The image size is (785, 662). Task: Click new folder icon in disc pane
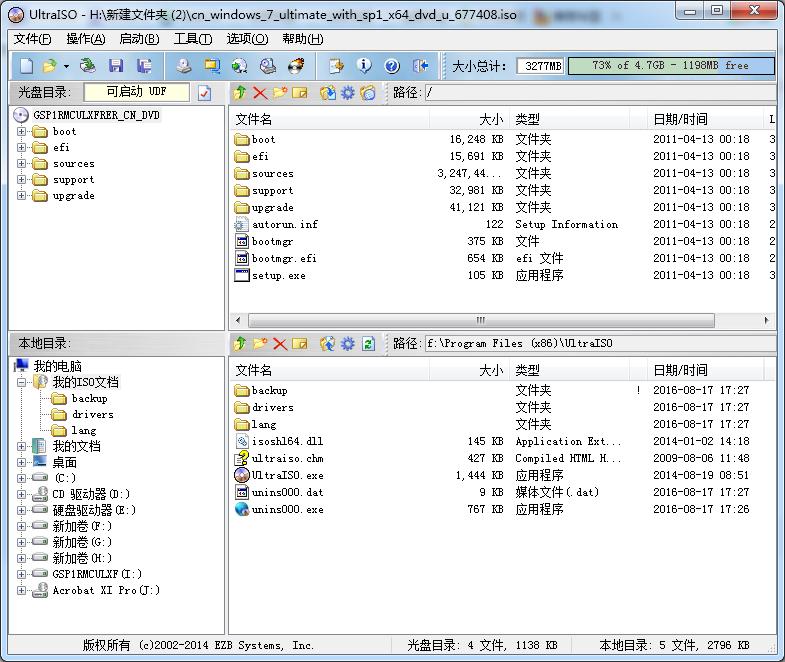(x=280, y=93)
